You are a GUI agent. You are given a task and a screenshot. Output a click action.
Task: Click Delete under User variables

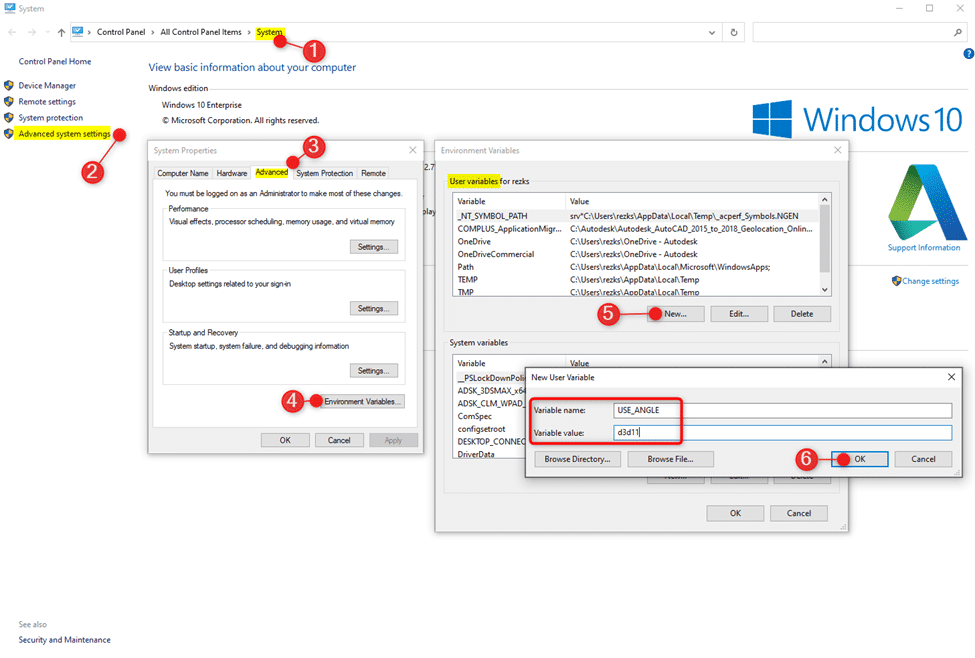click(x=802, y=314)
